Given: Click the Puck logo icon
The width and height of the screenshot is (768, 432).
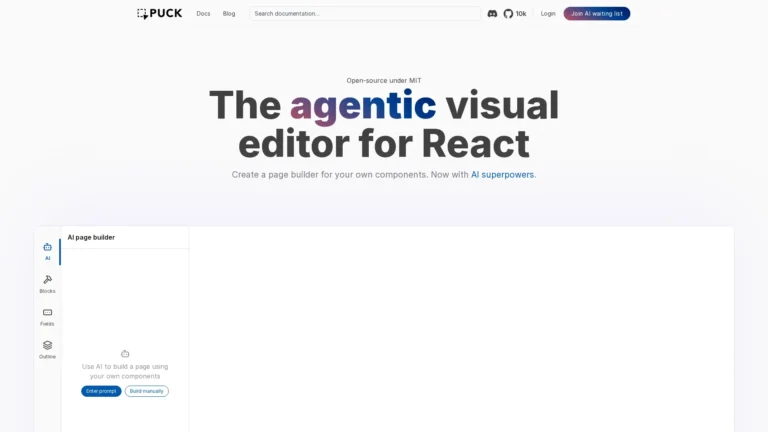Looking at the screenshot, I should [142, 14].
